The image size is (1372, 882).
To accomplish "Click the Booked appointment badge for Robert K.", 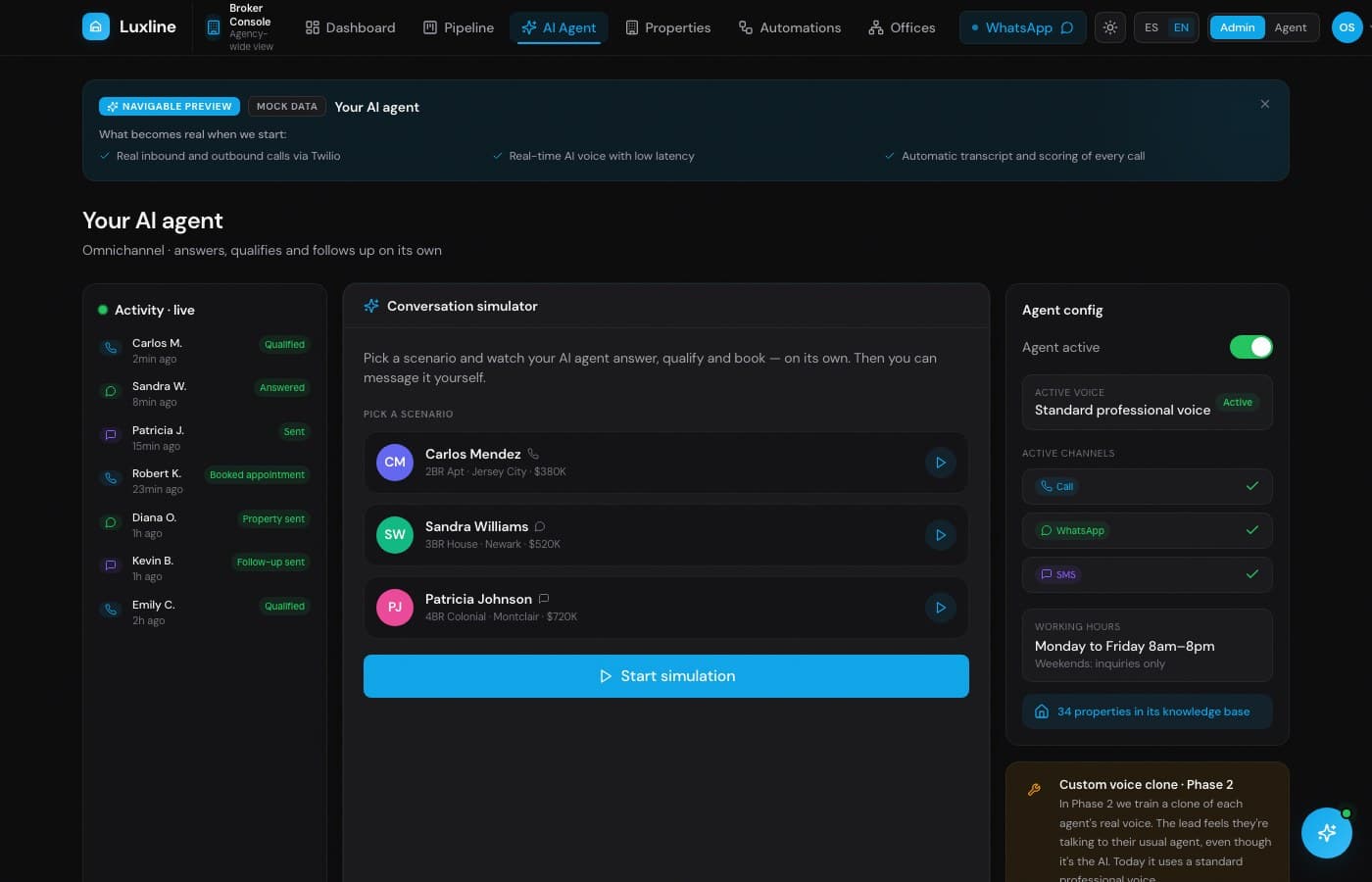I will 257,474.
